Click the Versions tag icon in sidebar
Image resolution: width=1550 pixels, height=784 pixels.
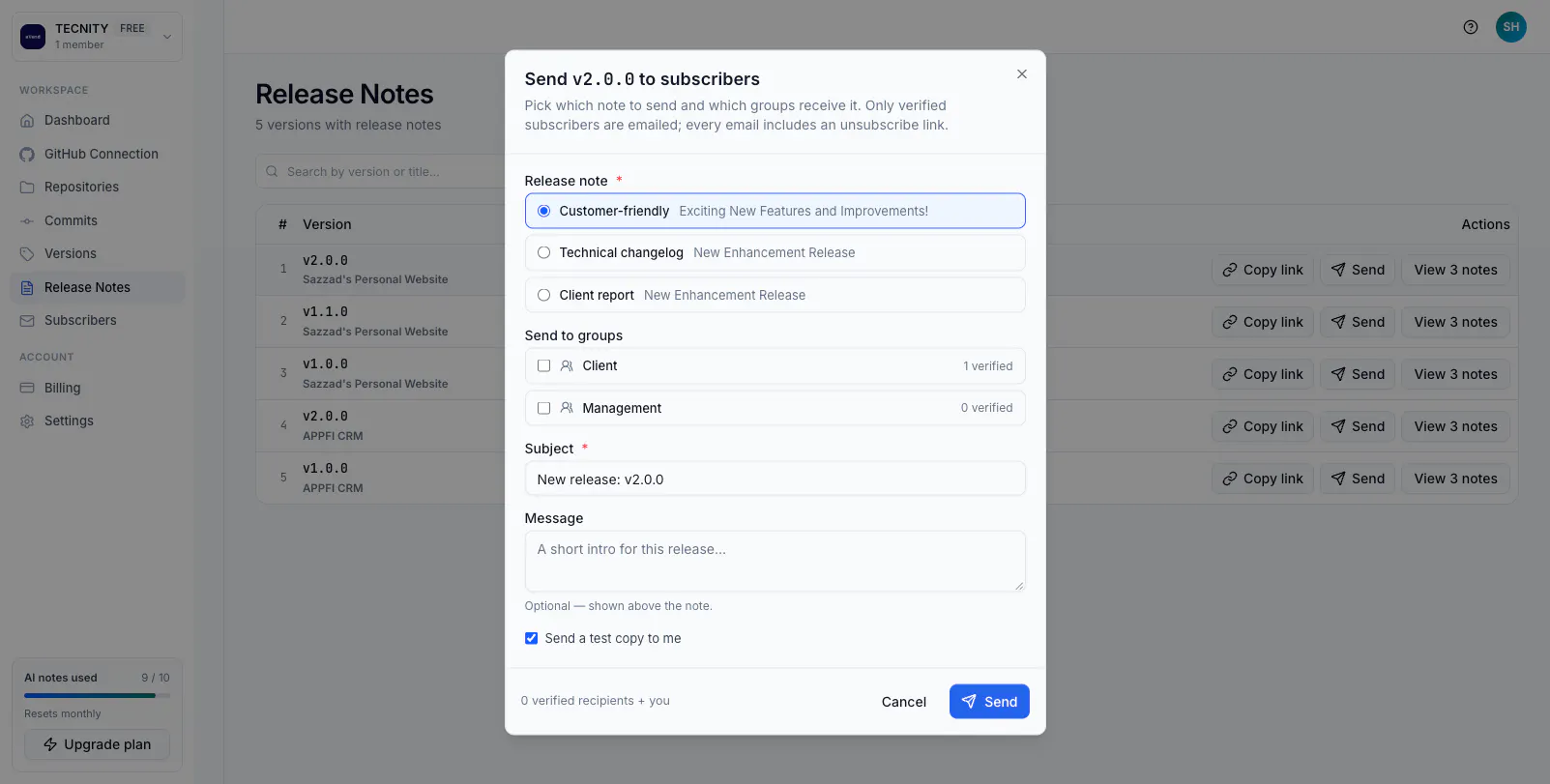click(x=27, y=254)
